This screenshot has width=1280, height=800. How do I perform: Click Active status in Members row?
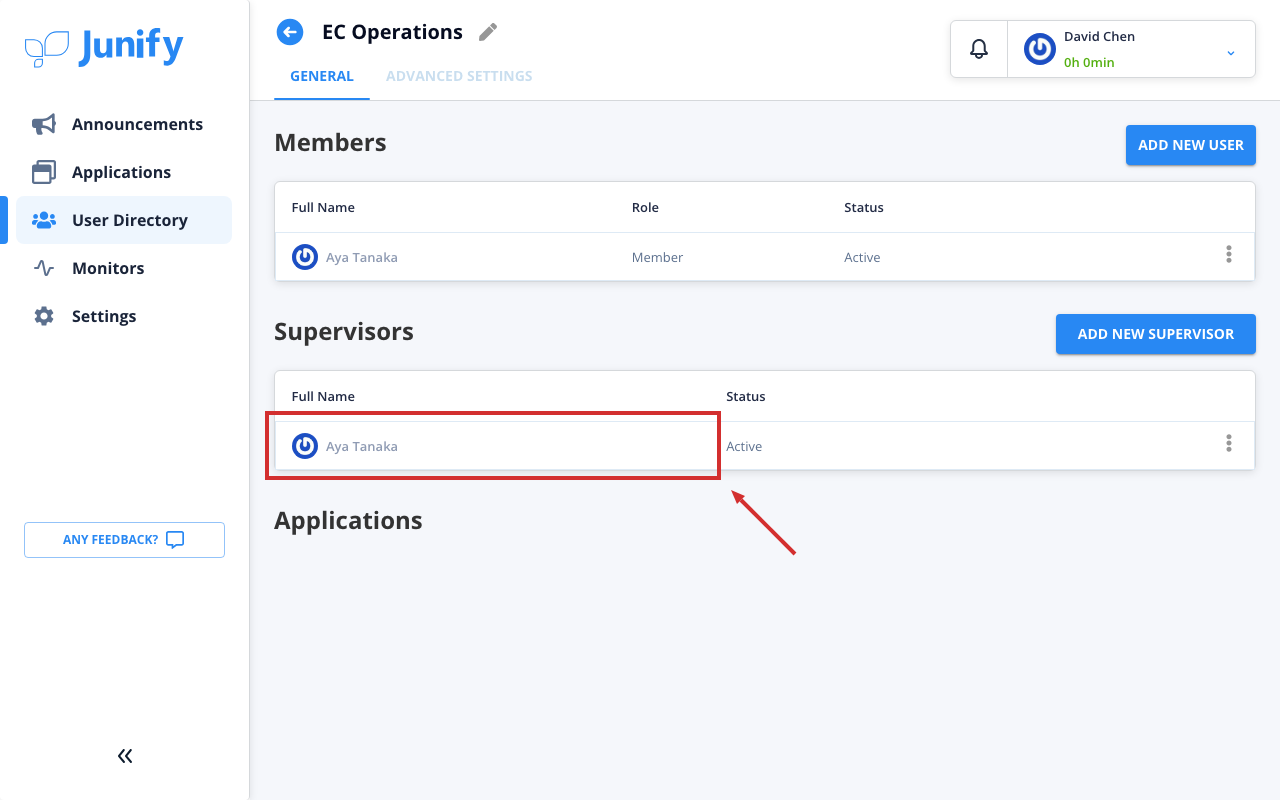(862, 257)
